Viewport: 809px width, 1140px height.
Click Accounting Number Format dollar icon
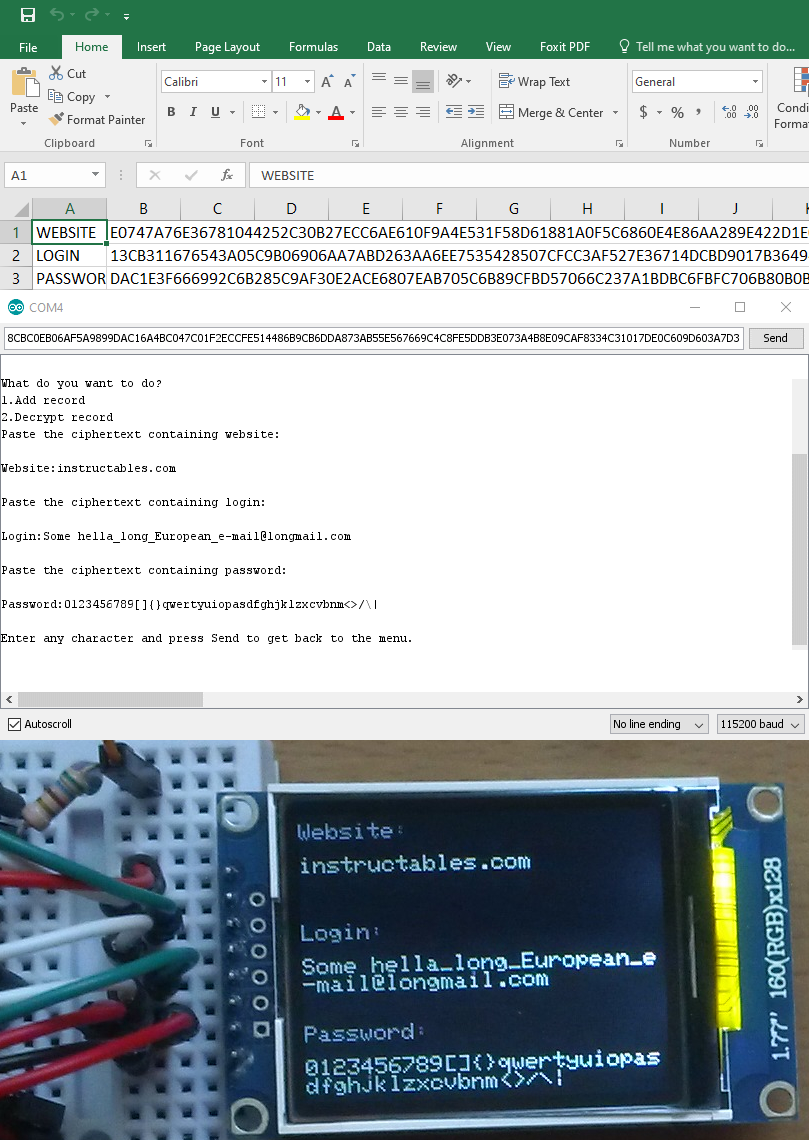click(643, 112)
